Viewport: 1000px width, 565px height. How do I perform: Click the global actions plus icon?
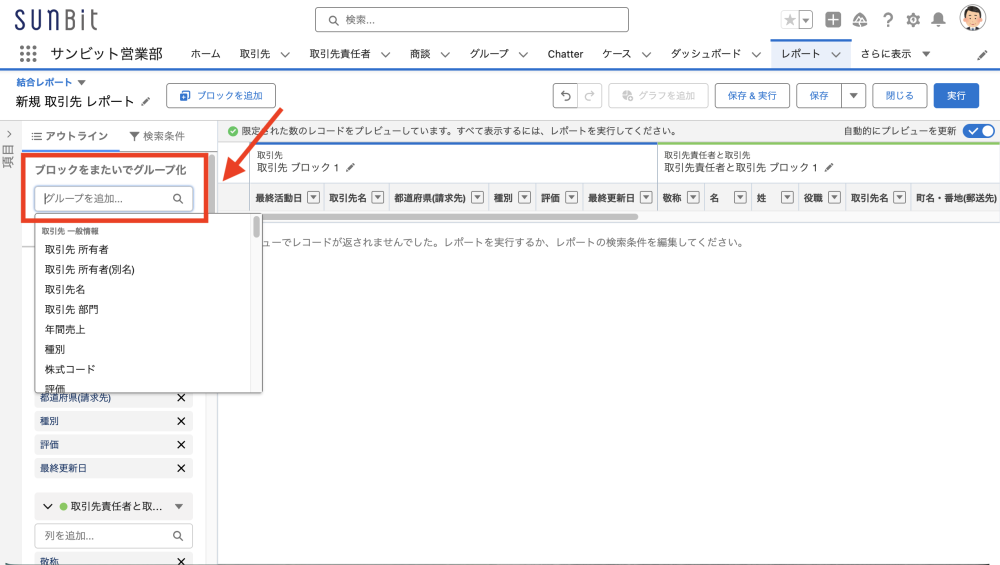[833, 20]
